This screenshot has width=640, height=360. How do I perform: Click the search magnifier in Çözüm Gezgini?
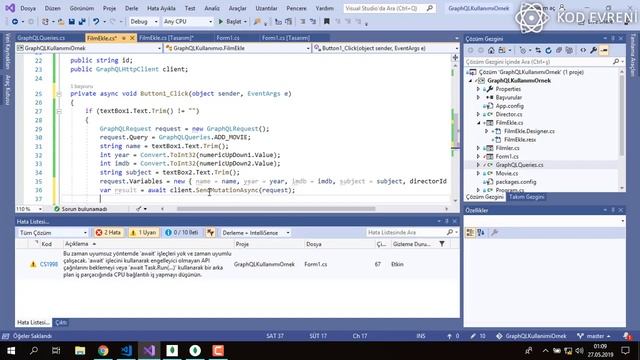click(x=616, y=61)
